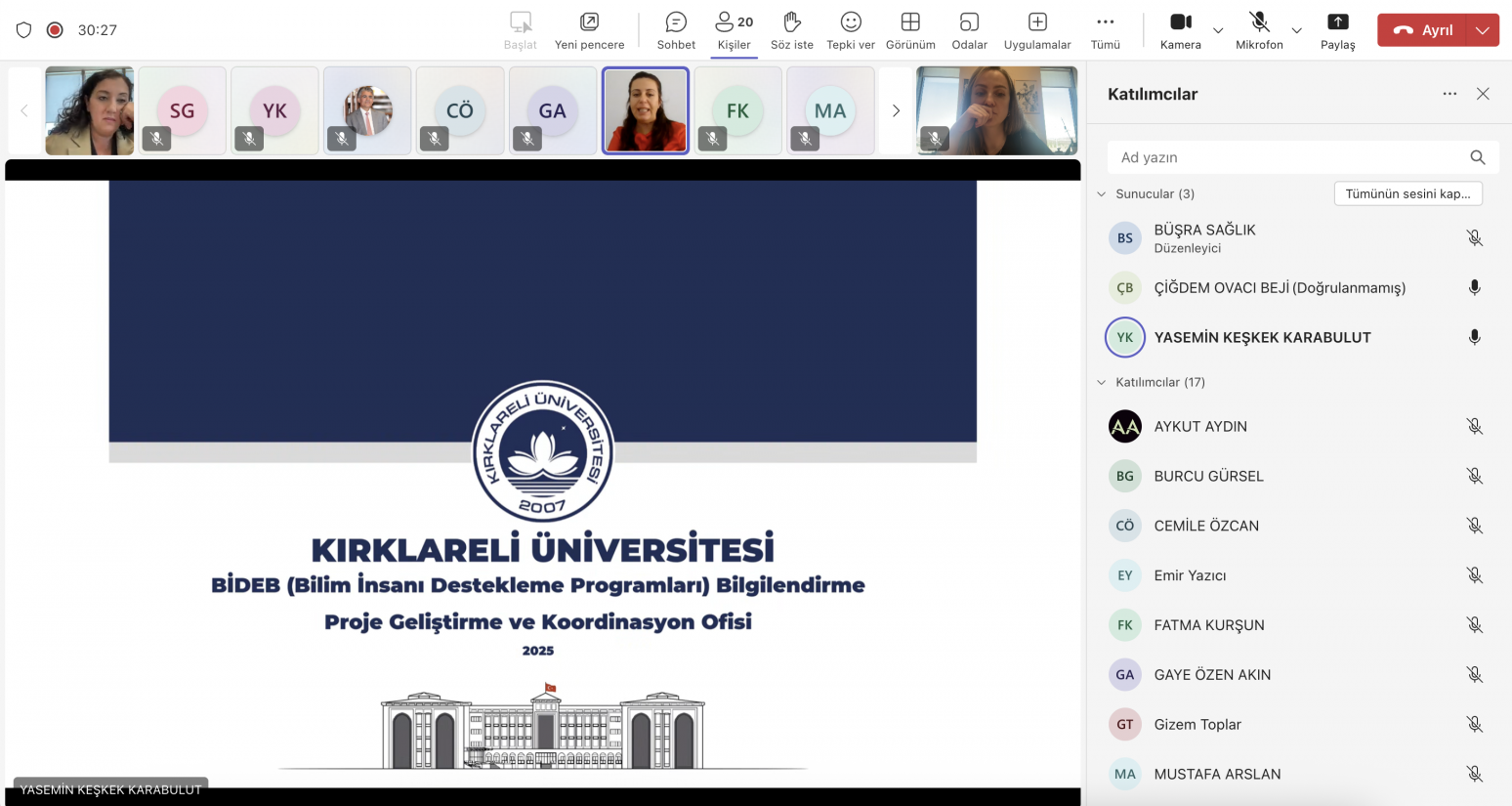1512x806 pixels.
Task: Collapse the Katılımcılar (17) group
Action: 1102,383
